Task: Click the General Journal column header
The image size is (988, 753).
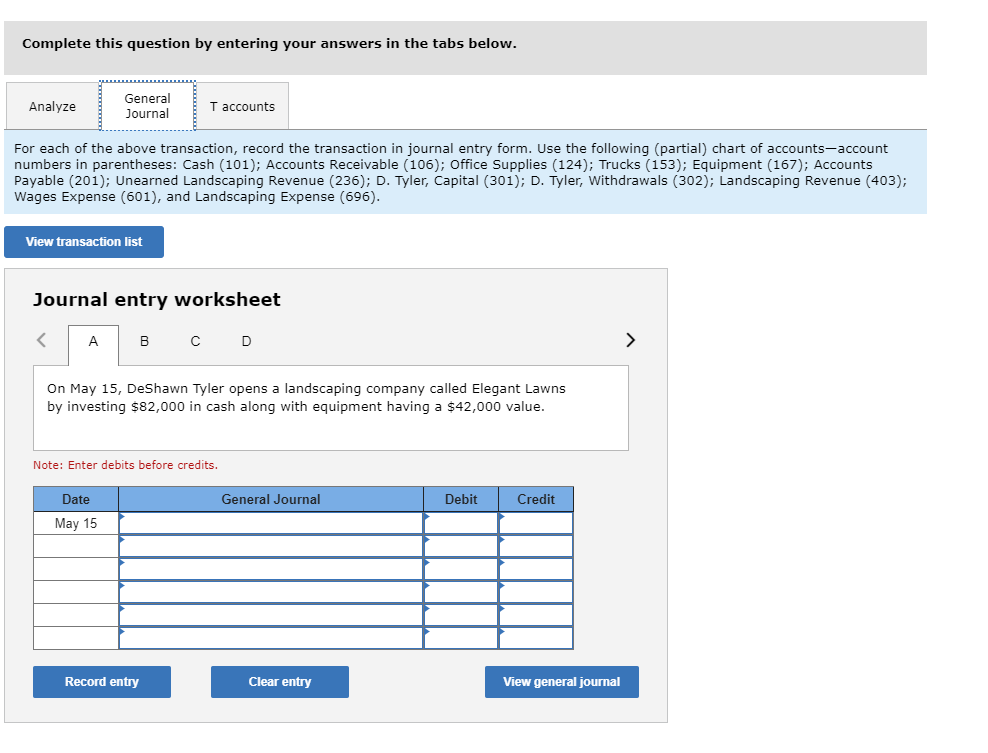Action: click(271, 499)
